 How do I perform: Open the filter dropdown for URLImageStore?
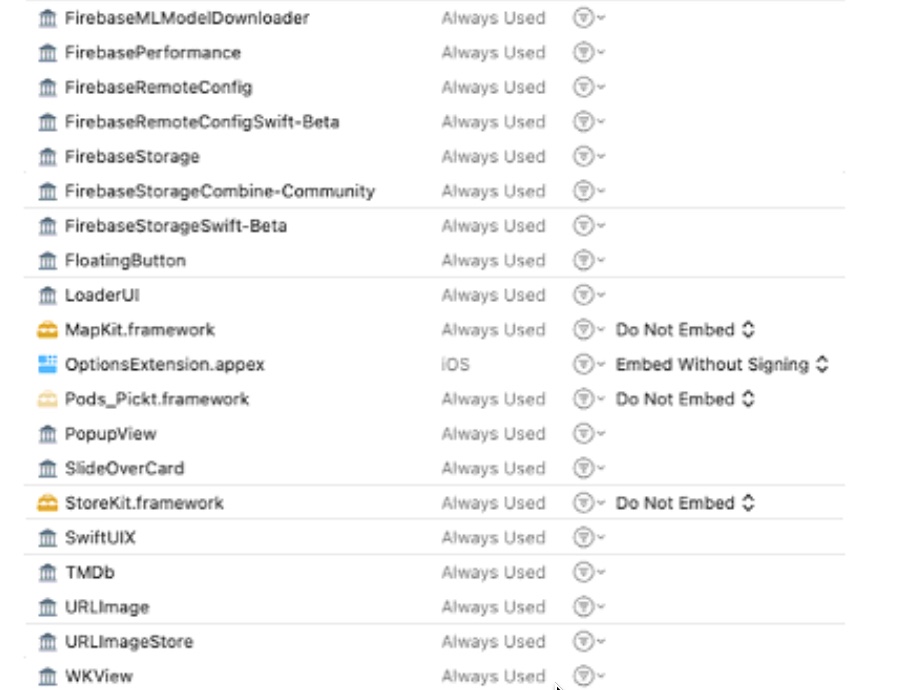(589, 642)
